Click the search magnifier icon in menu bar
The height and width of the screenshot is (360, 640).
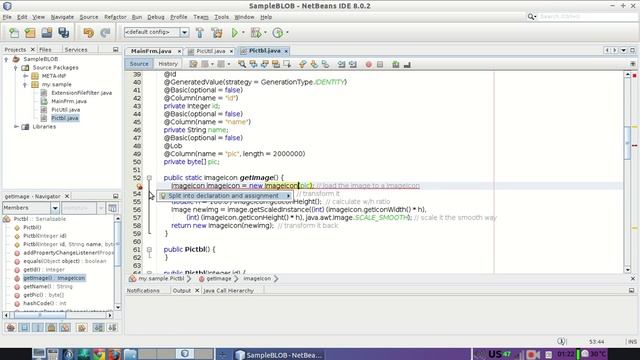pos(531,17)
